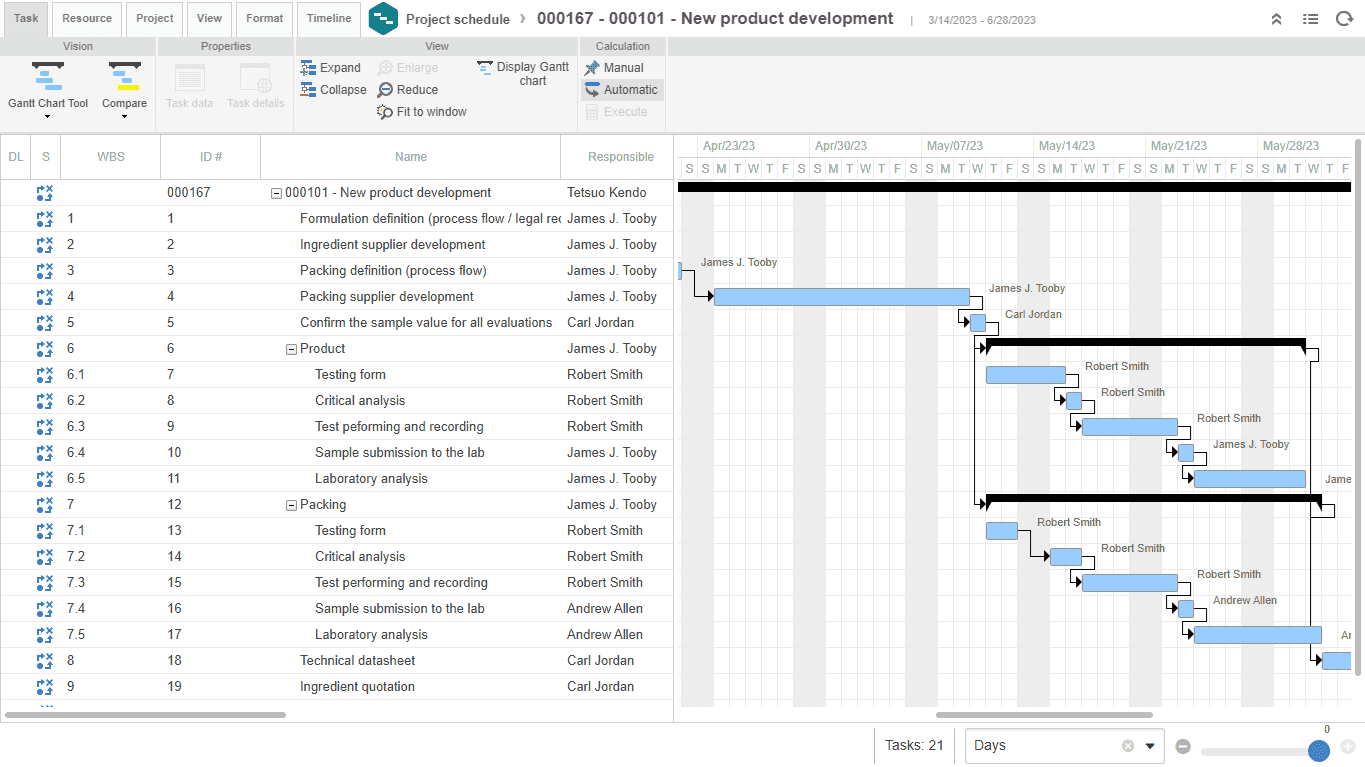Click status icon of WBS 7.5 row

tap(45, 635)
